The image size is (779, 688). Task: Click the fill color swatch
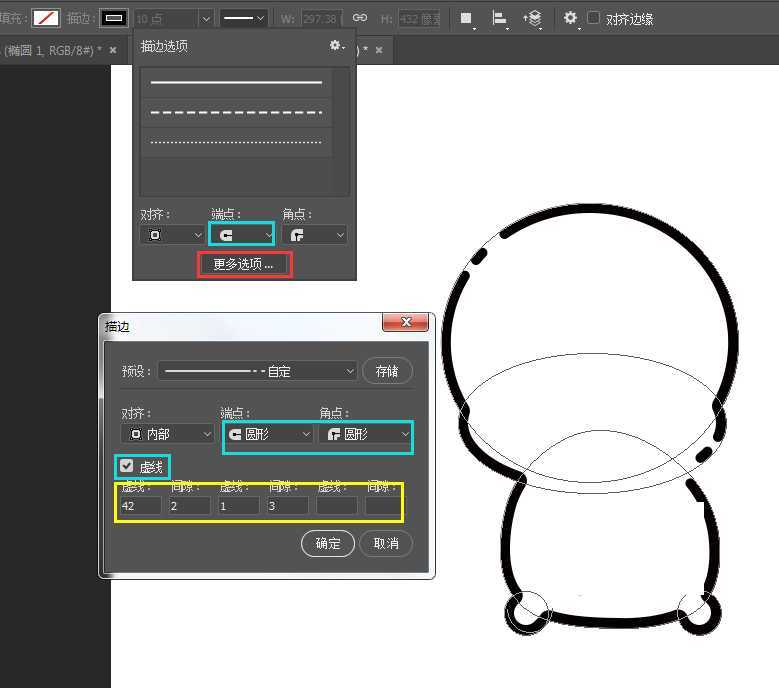coord(46,18)
